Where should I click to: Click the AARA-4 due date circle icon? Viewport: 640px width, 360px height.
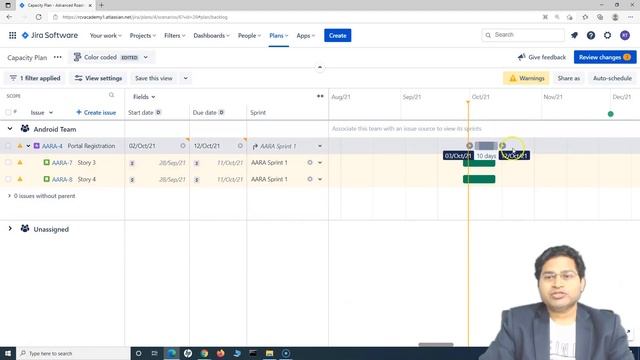point(240,146)
